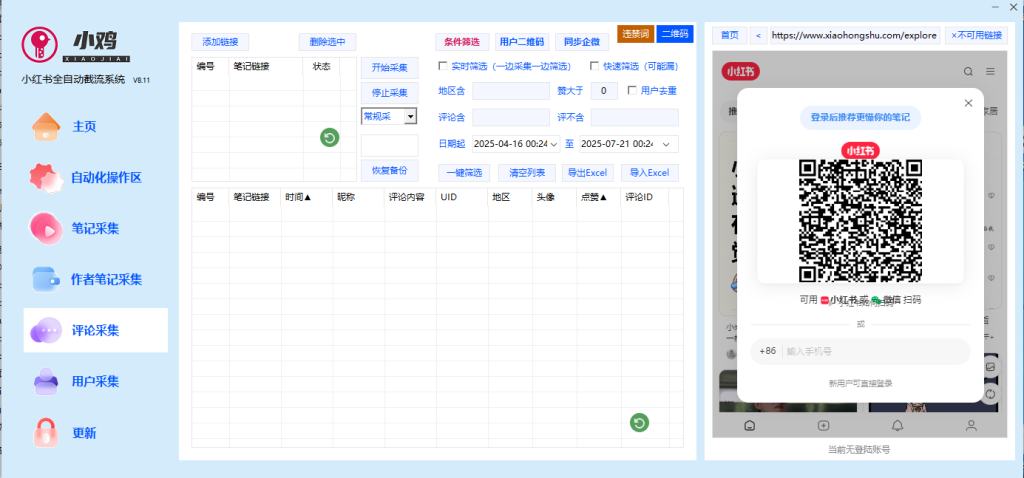Expand the 日期起 start date picker
Viewport: 1024px width, 478px height.
point(554,144)
